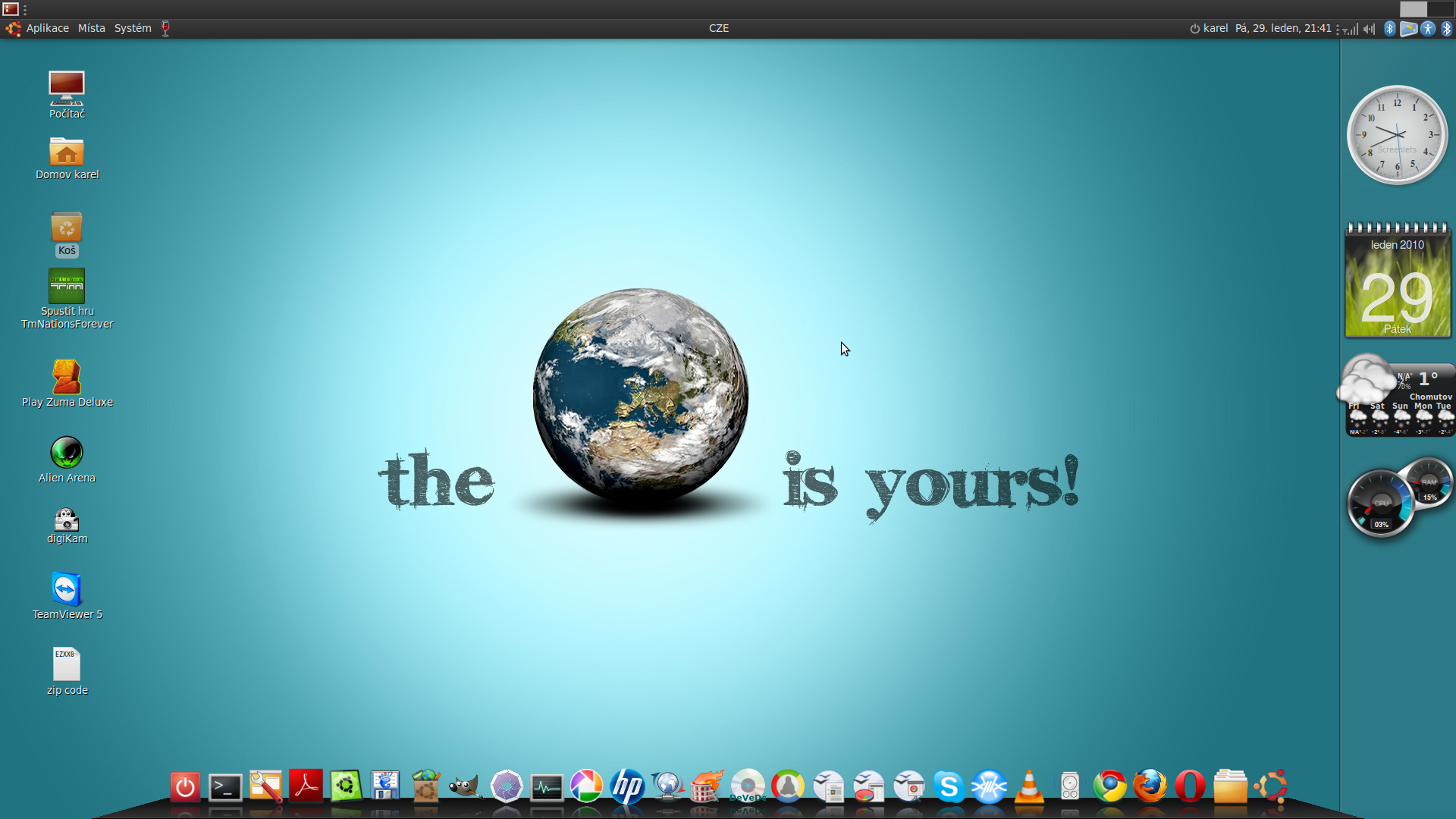Open Ubuntu Tweak green dock icon

(346, 786)
